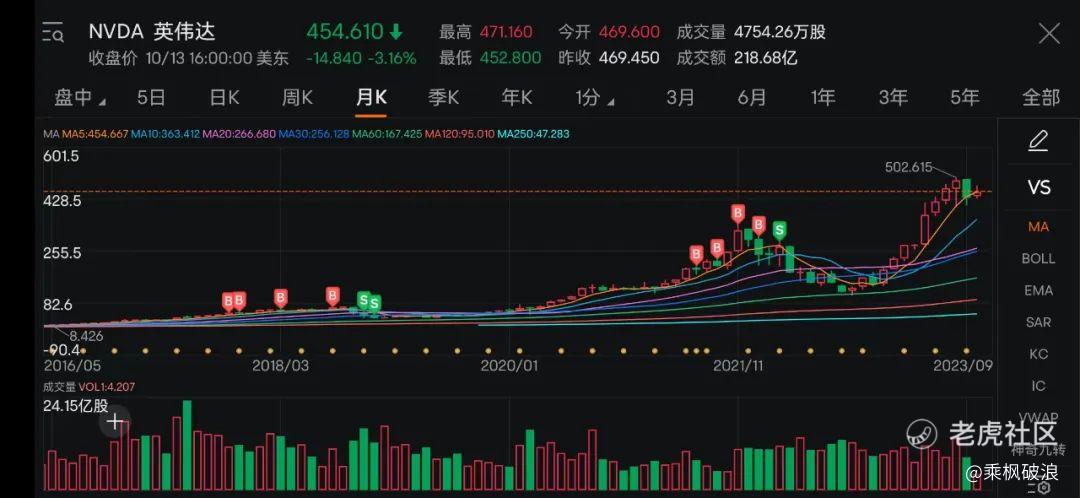Switch to the 年K yearly tab
Image resolution: width=1080 pixels, height=498 pixels.
click(x=517, y=98)
